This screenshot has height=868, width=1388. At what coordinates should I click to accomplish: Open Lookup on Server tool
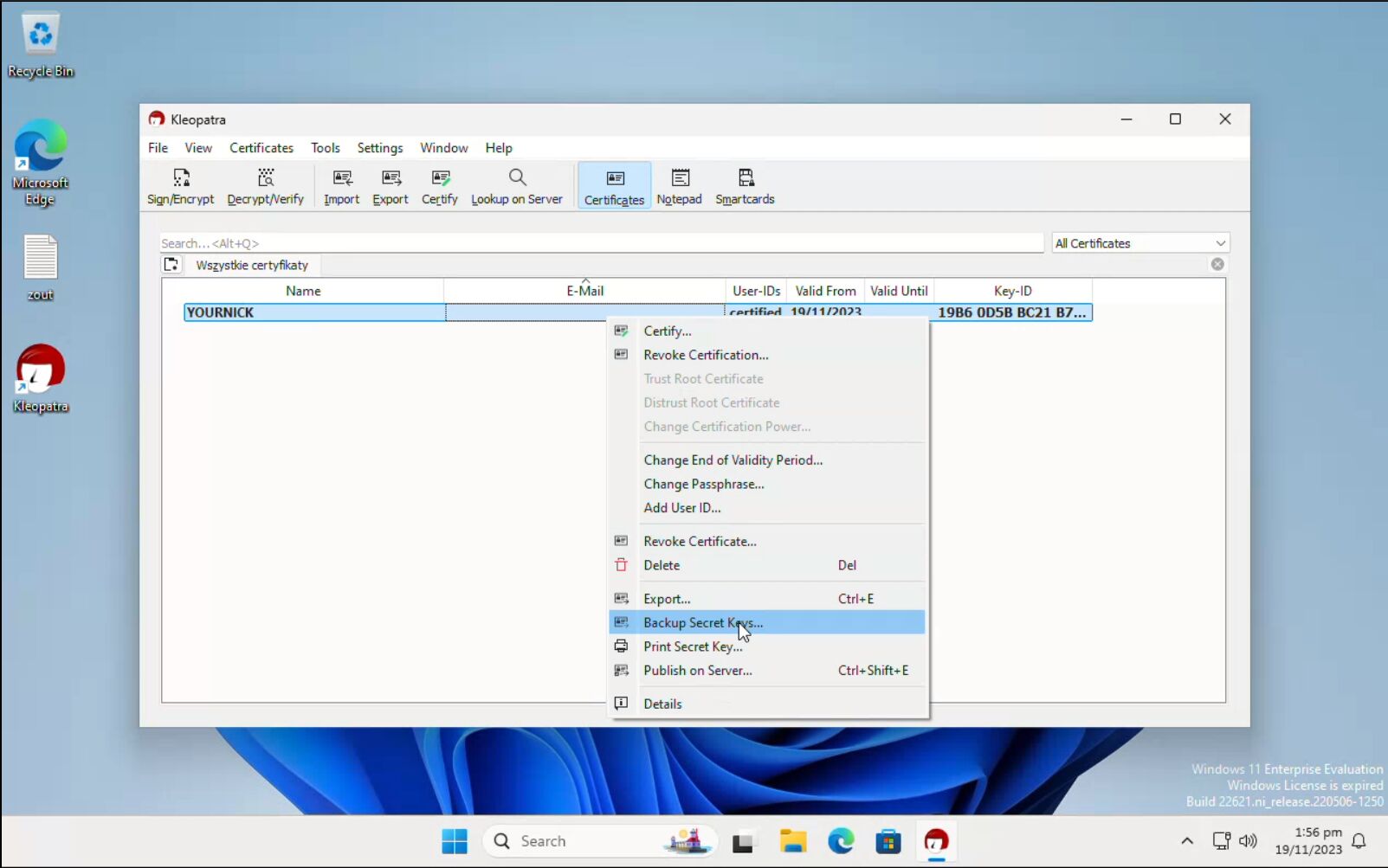pyautogui.click(x=516, y=187)
